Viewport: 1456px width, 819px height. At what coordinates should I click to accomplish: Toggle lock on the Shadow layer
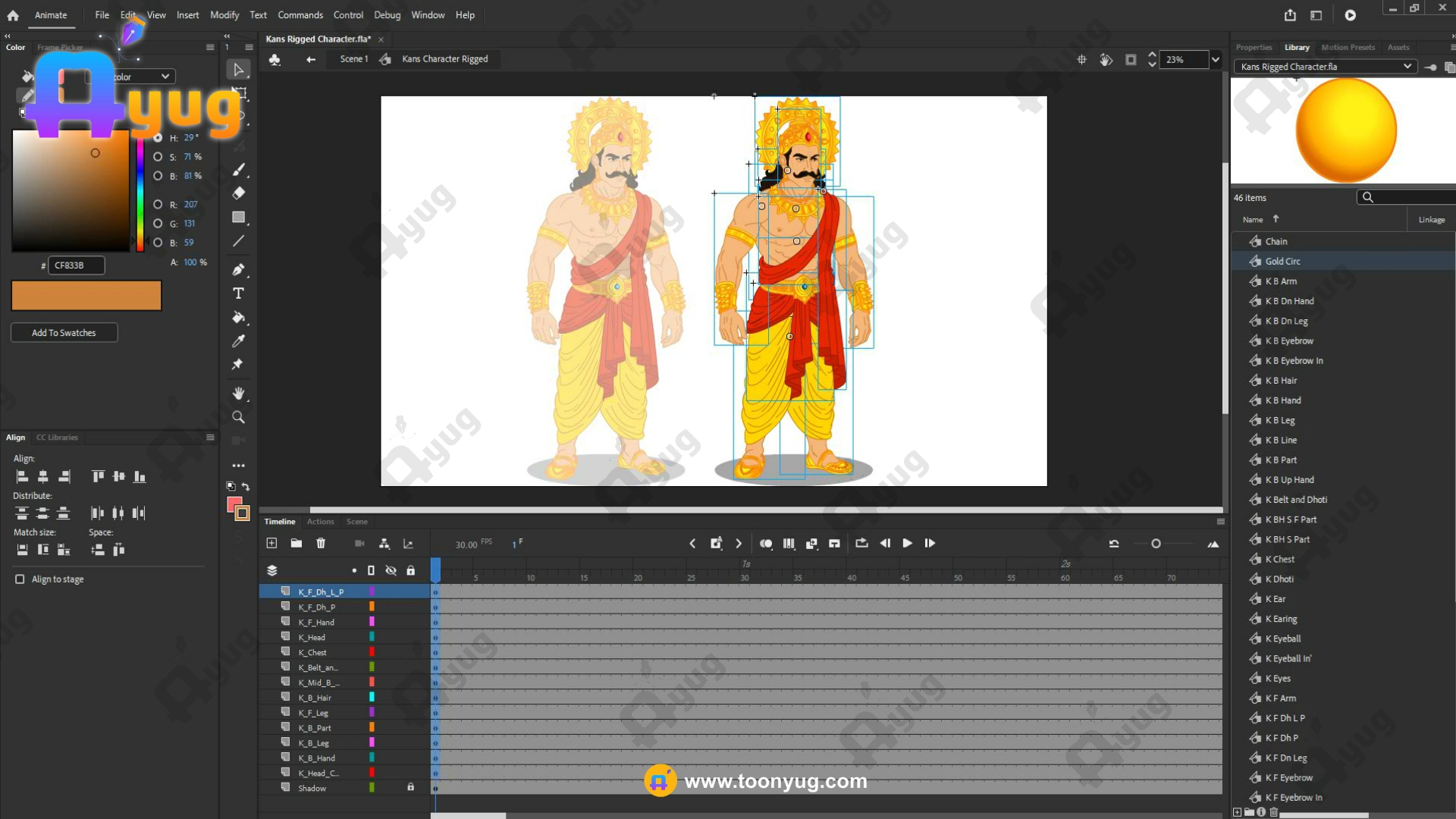click(x=410, y=787)
